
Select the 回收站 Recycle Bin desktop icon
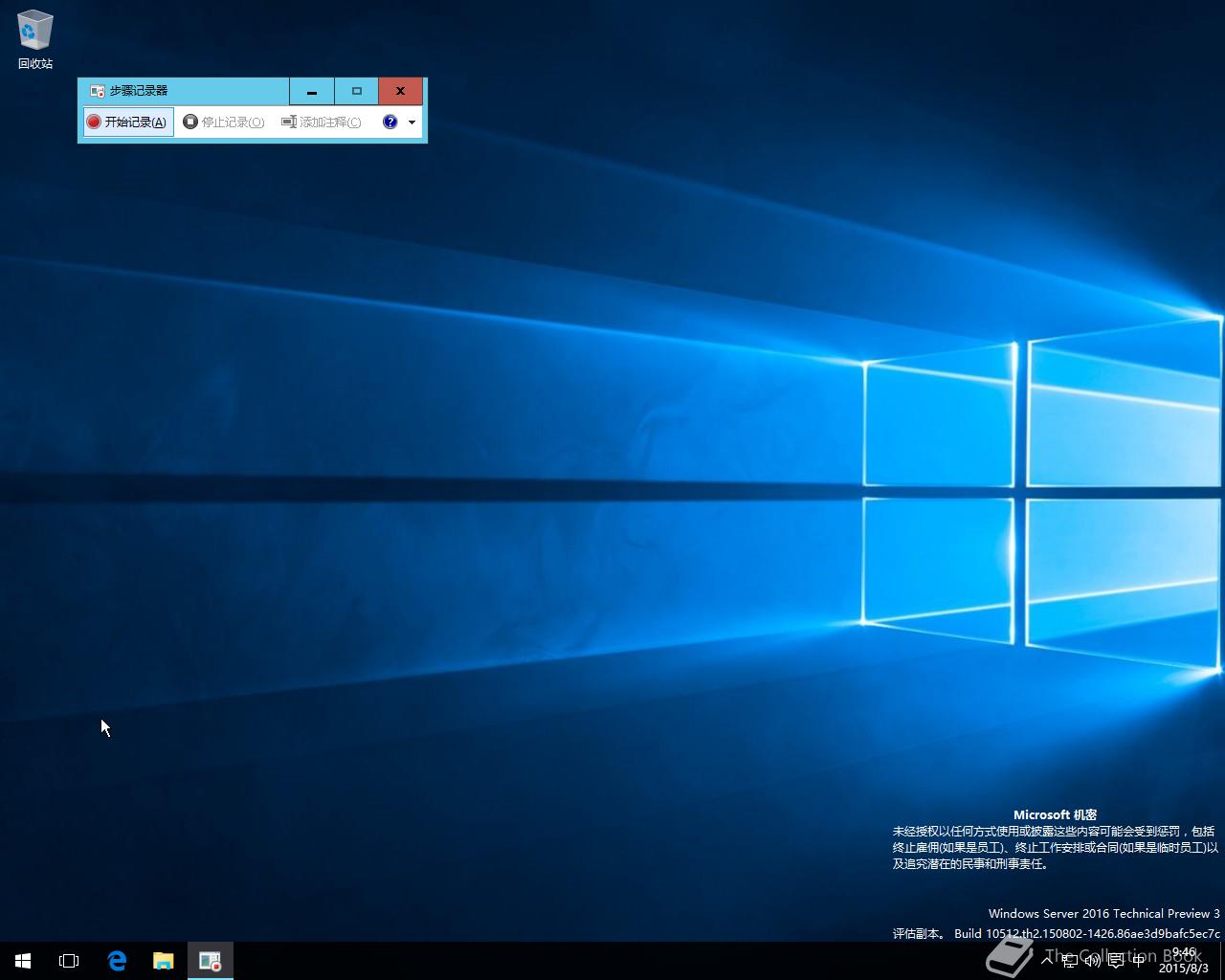pos(35,40)
